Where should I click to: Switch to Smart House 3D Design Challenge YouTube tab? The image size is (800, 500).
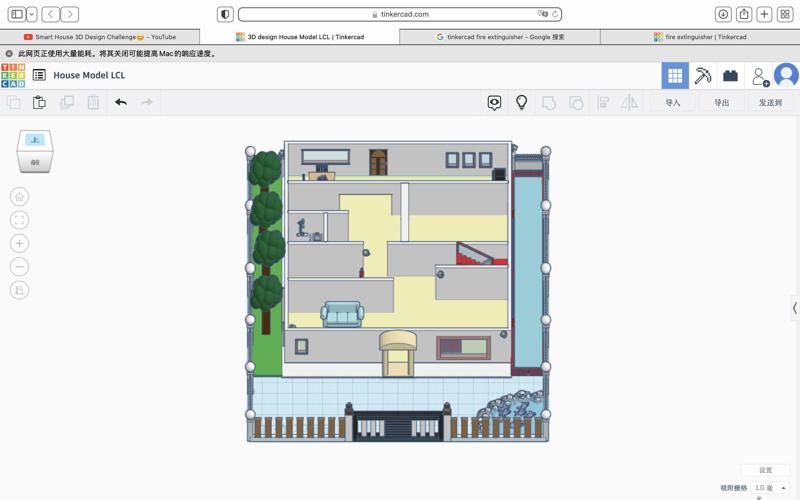pyautogui.click(x=99, y=37)
